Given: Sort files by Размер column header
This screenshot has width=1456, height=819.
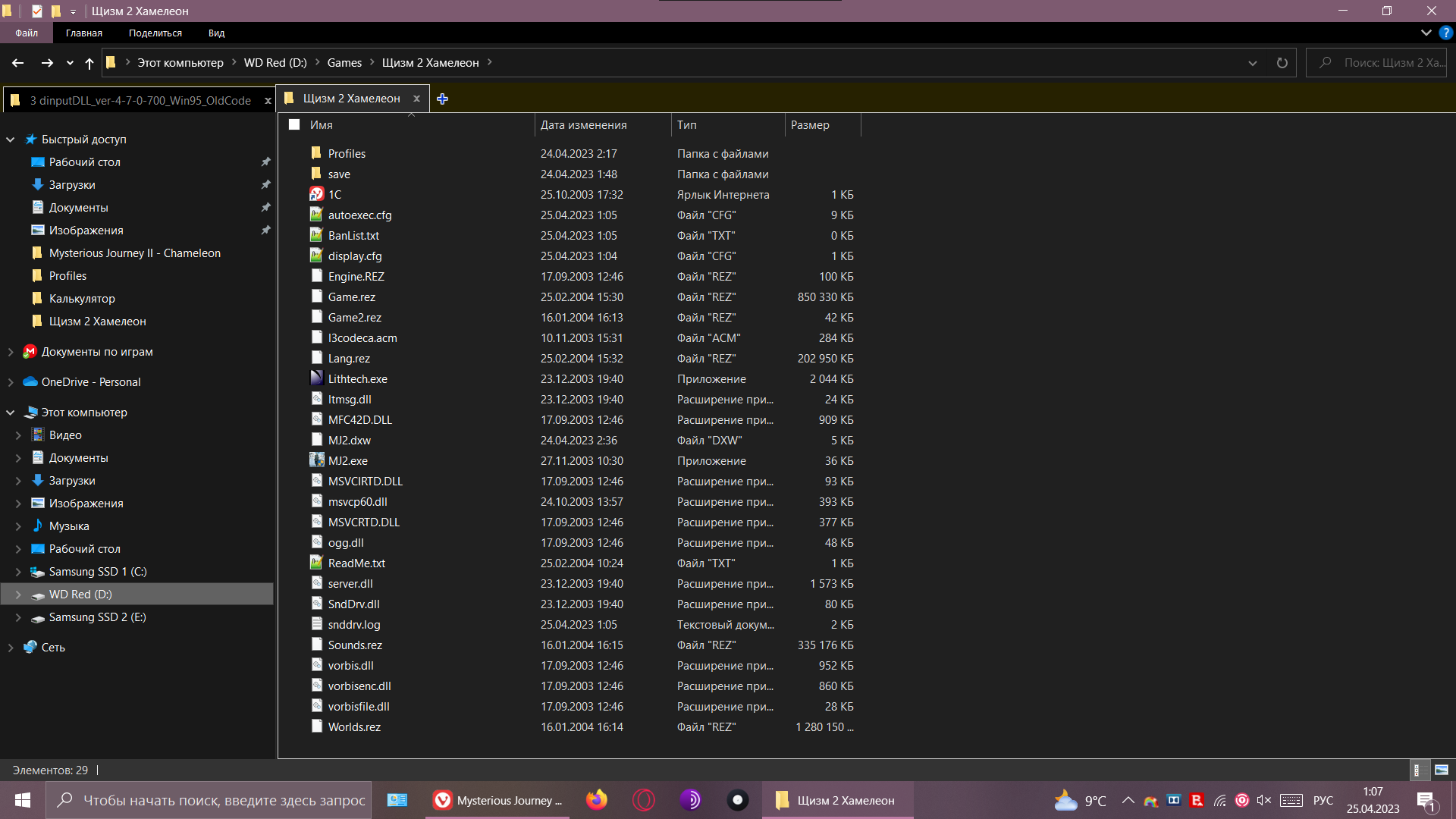Looking at the screenshot, I should (810, 125).
